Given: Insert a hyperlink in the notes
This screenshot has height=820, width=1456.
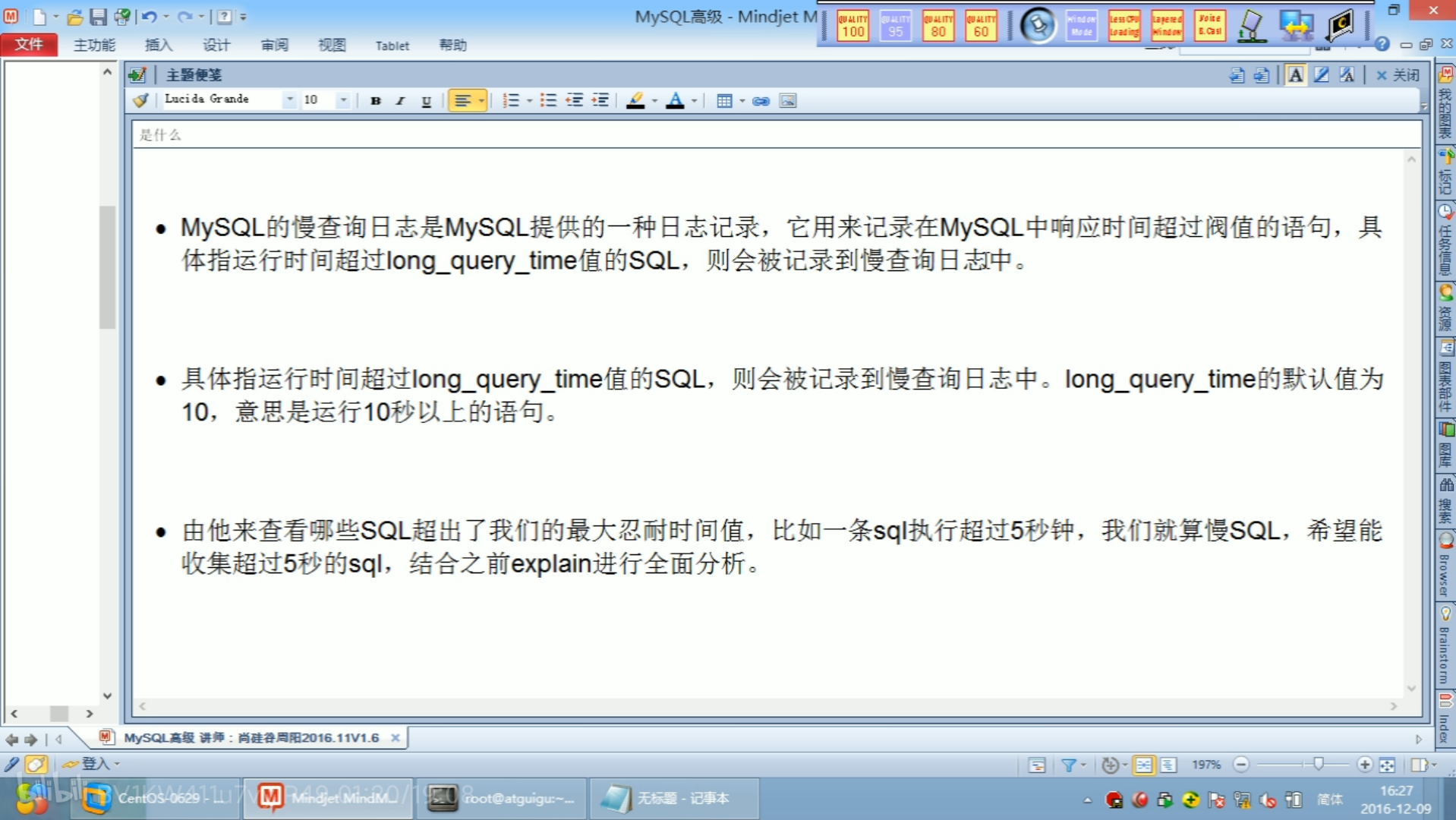Looking at the screenshot, I should (761, 100).
